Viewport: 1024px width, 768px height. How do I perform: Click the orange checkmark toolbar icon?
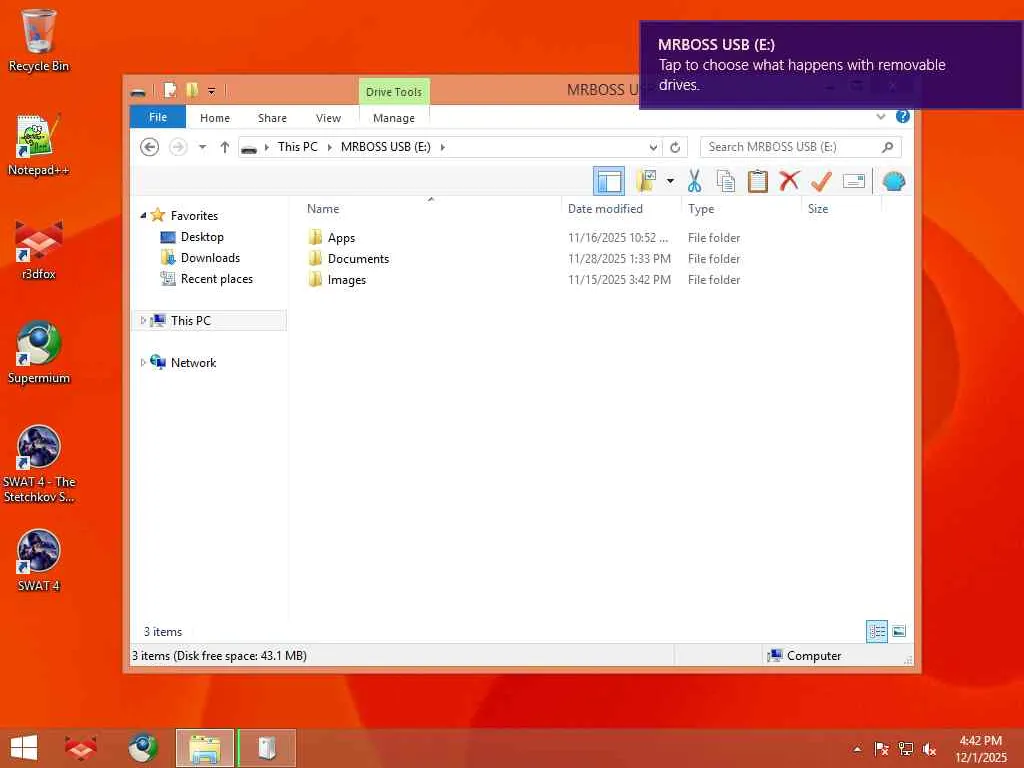point(821,181)
